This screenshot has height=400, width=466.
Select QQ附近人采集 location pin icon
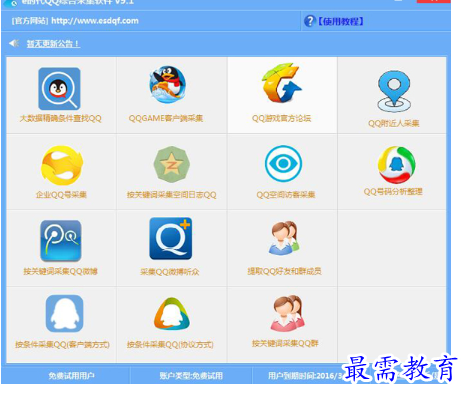pyautogui.click(x=394, y=91)
